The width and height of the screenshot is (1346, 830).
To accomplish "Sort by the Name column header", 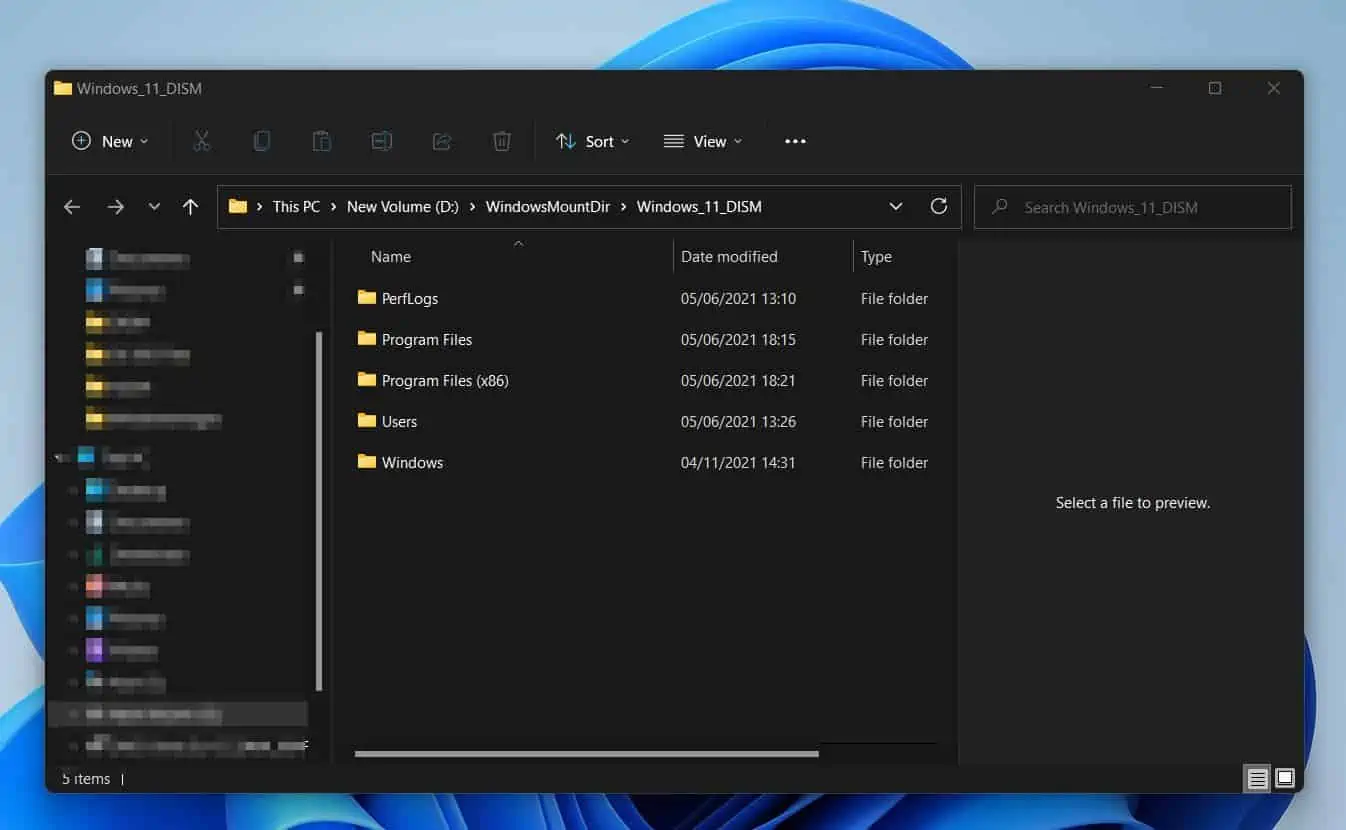I will coord(391,257).
